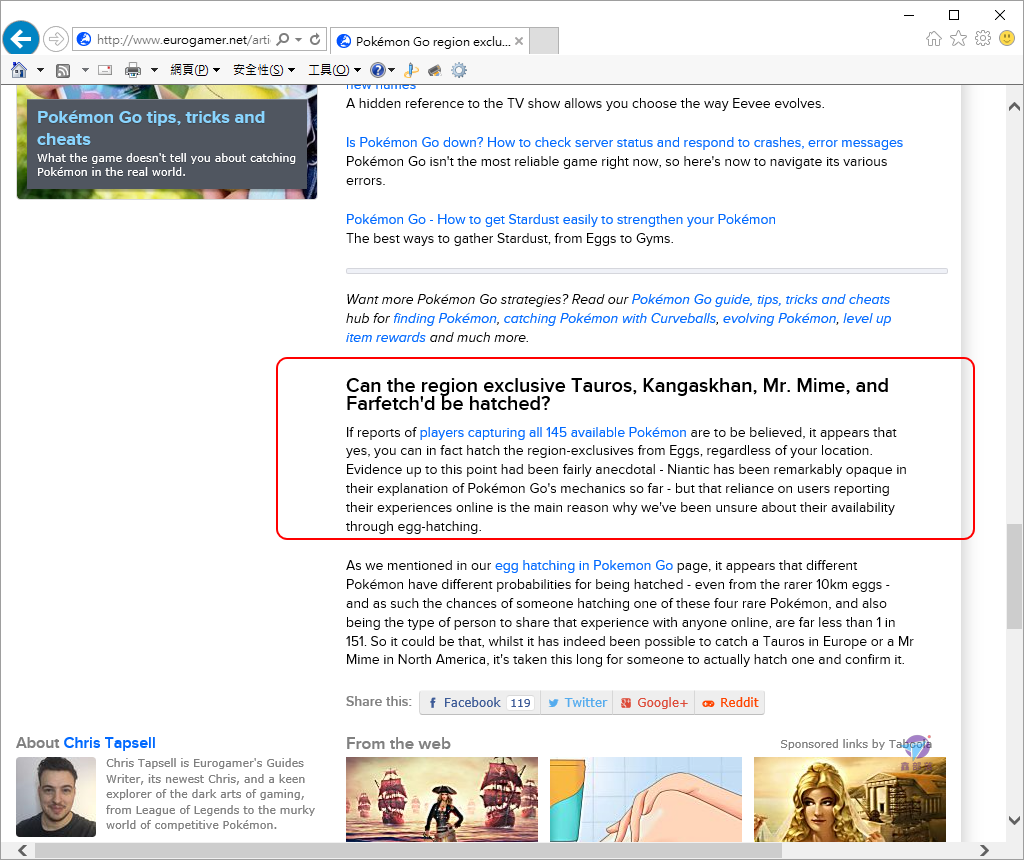Open 'Is Pokémon Go down?' server status link

624,142
